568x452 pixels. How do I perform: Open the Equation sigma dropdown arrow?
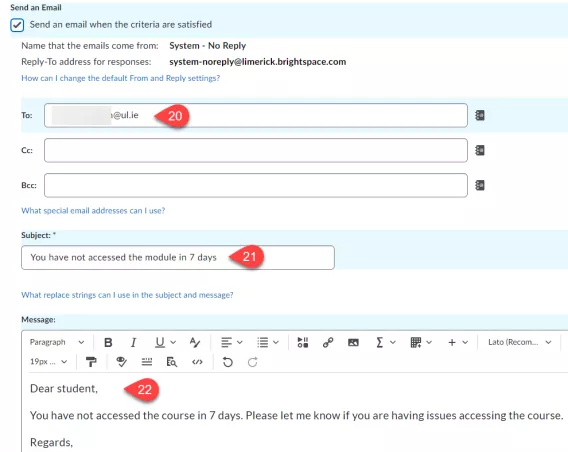tap(393, 342)
